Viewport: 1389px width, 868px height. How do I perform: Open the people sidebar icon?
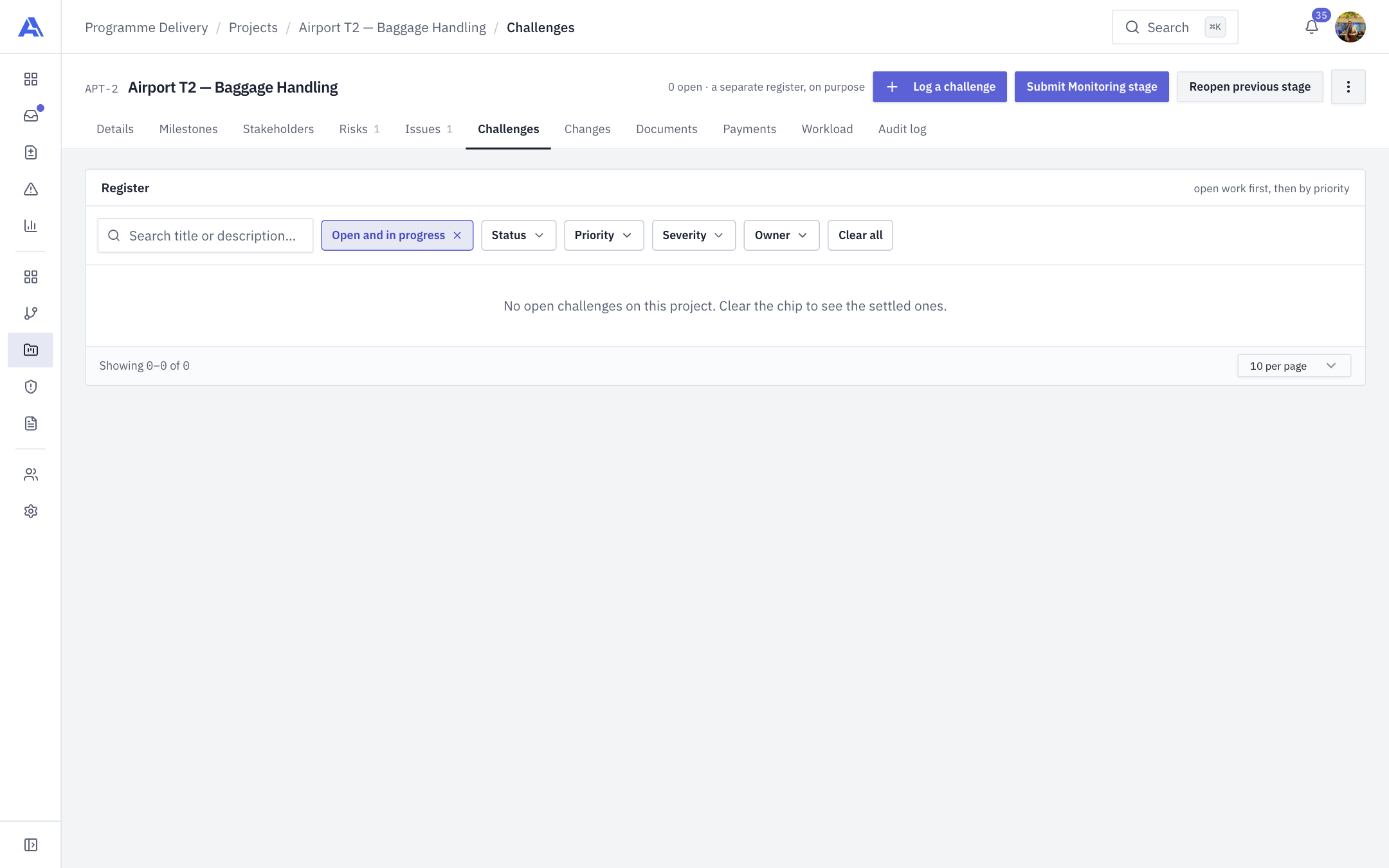(31, 475)
